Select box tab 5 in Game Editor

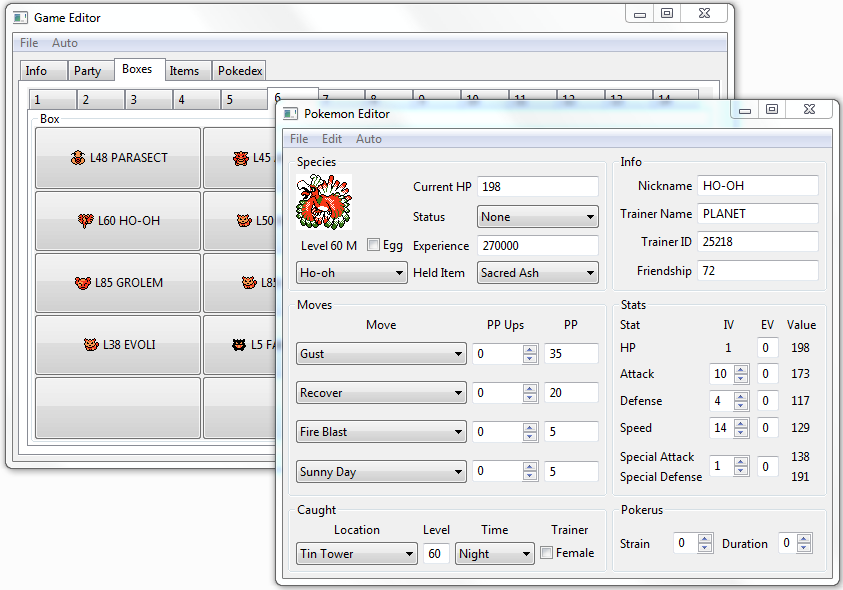pyautogui.click(x=244, y=100)
